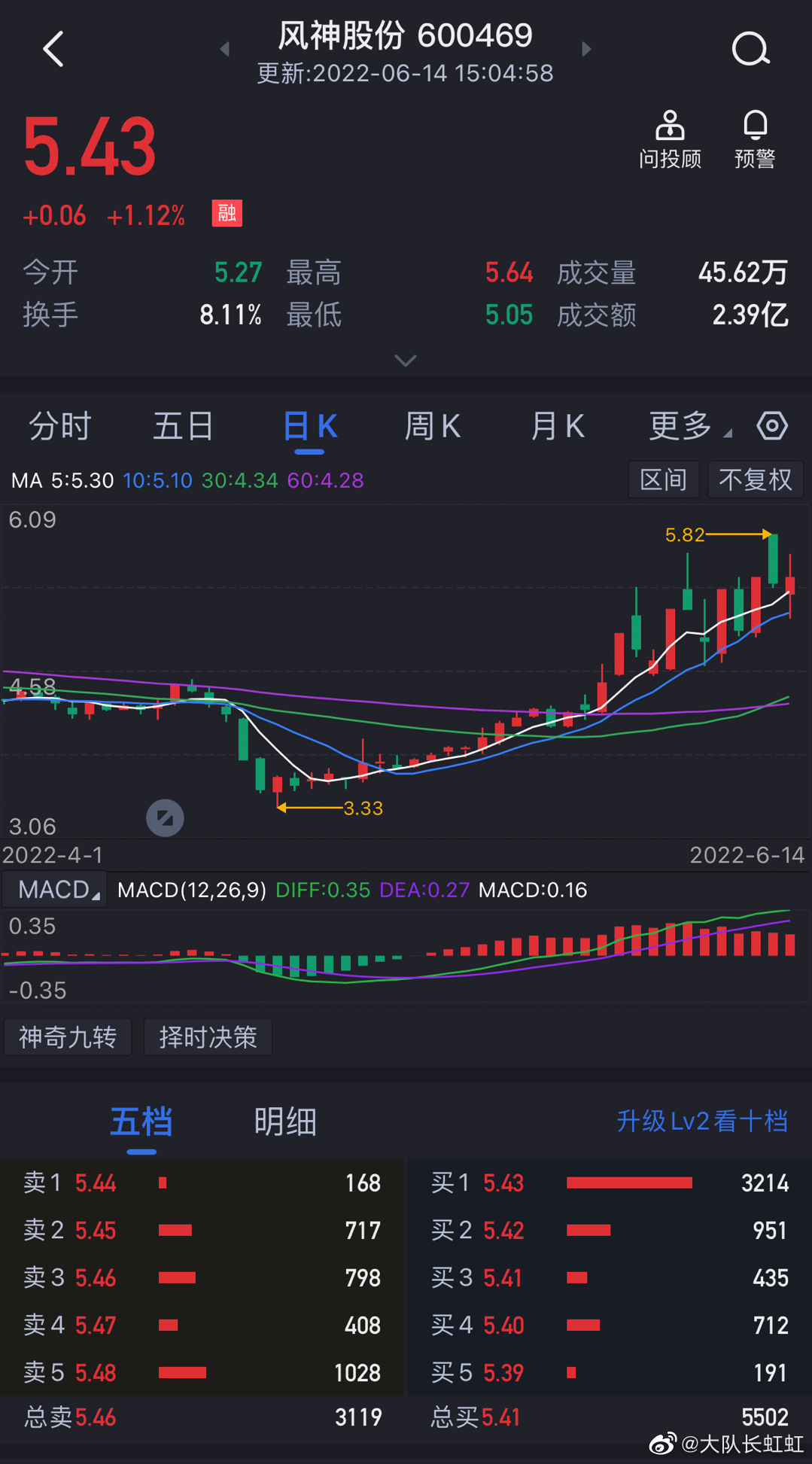
Task: Tap the 择时决策 button
Action: click(x=208, y=1037)
